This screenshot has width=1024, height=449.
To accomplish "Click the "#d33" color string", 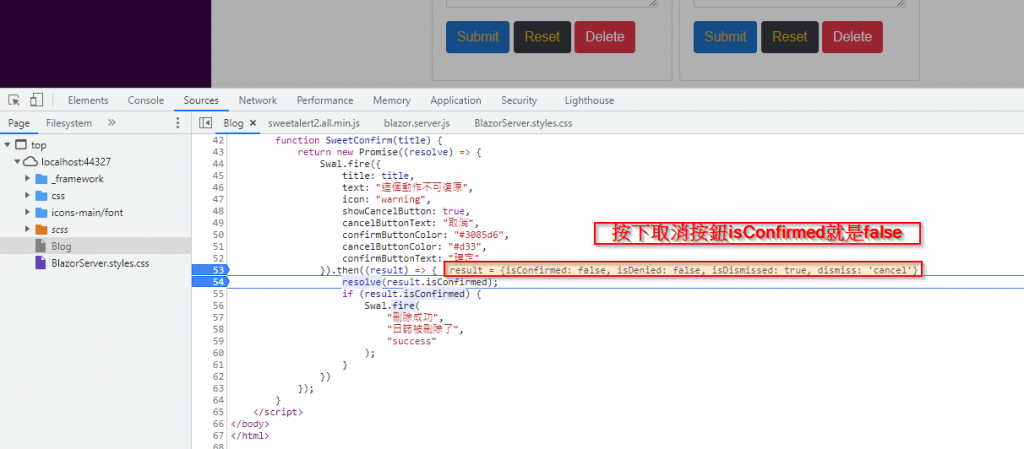I will pyautogui.click(x=466, y=247).
